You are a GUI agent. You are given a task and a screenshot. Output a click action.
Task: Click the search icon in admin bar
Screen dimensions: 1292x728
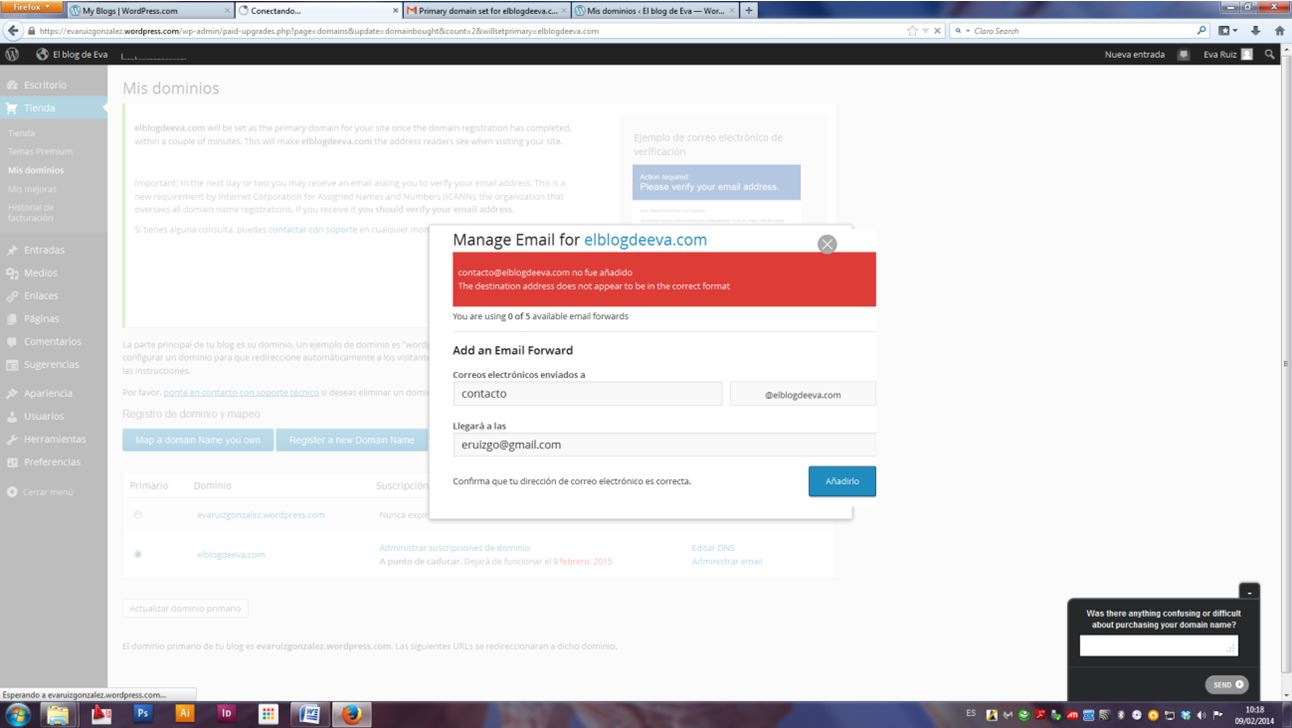[x=1270, y=54]
